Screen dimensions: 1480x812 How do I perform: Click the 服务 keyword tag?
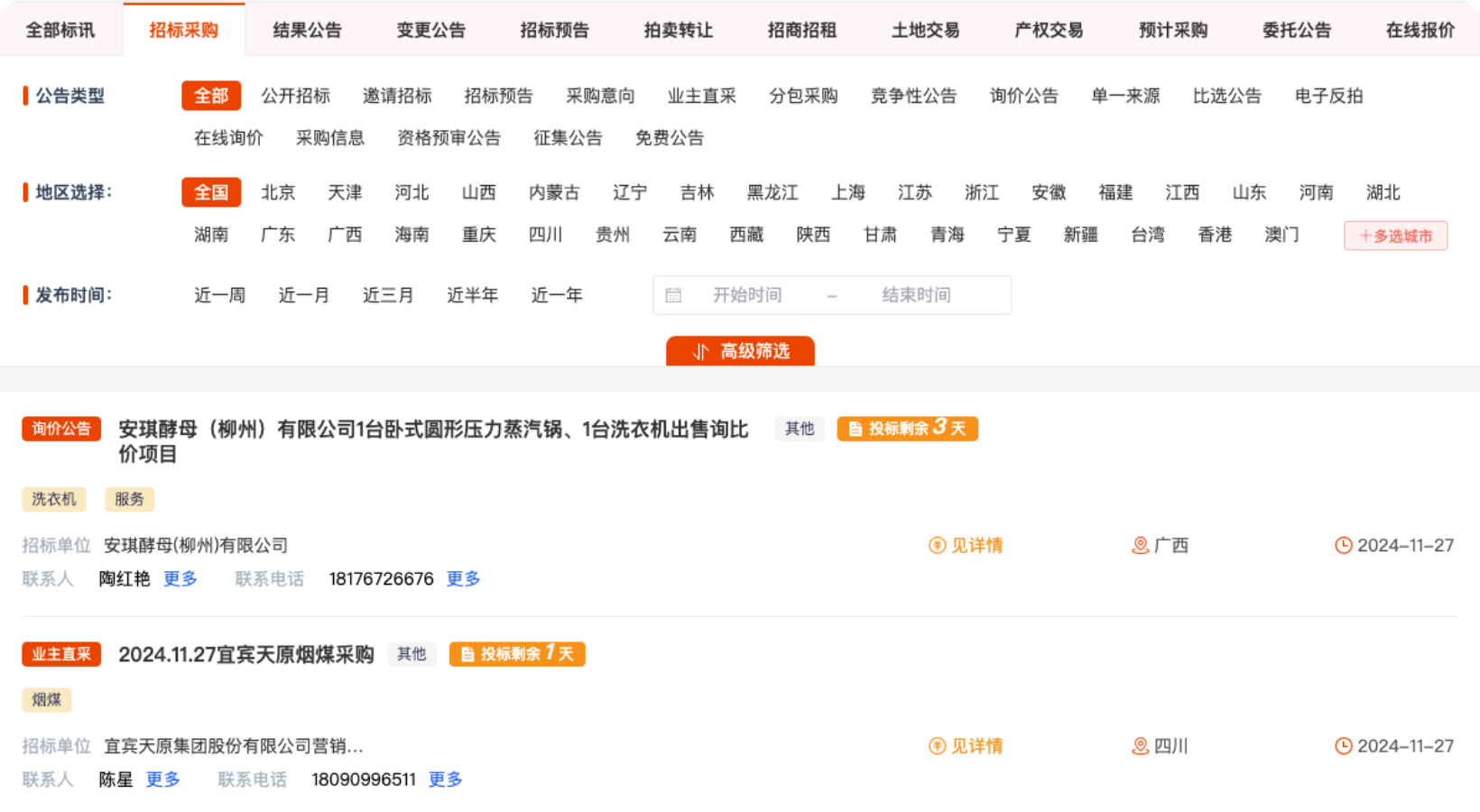coord(129,499)
